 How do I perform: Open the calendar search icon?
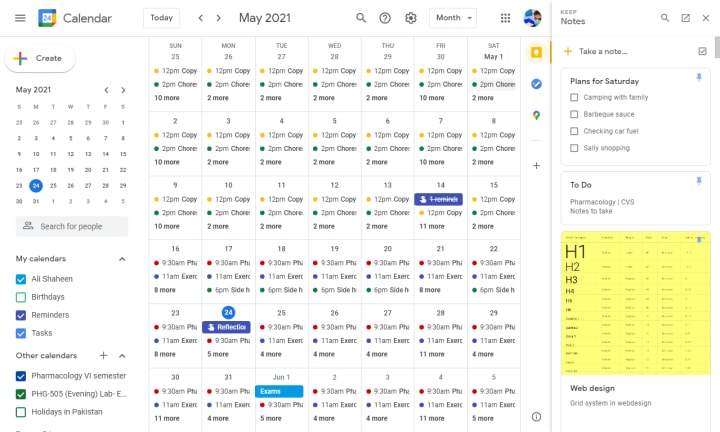(361, 18)
